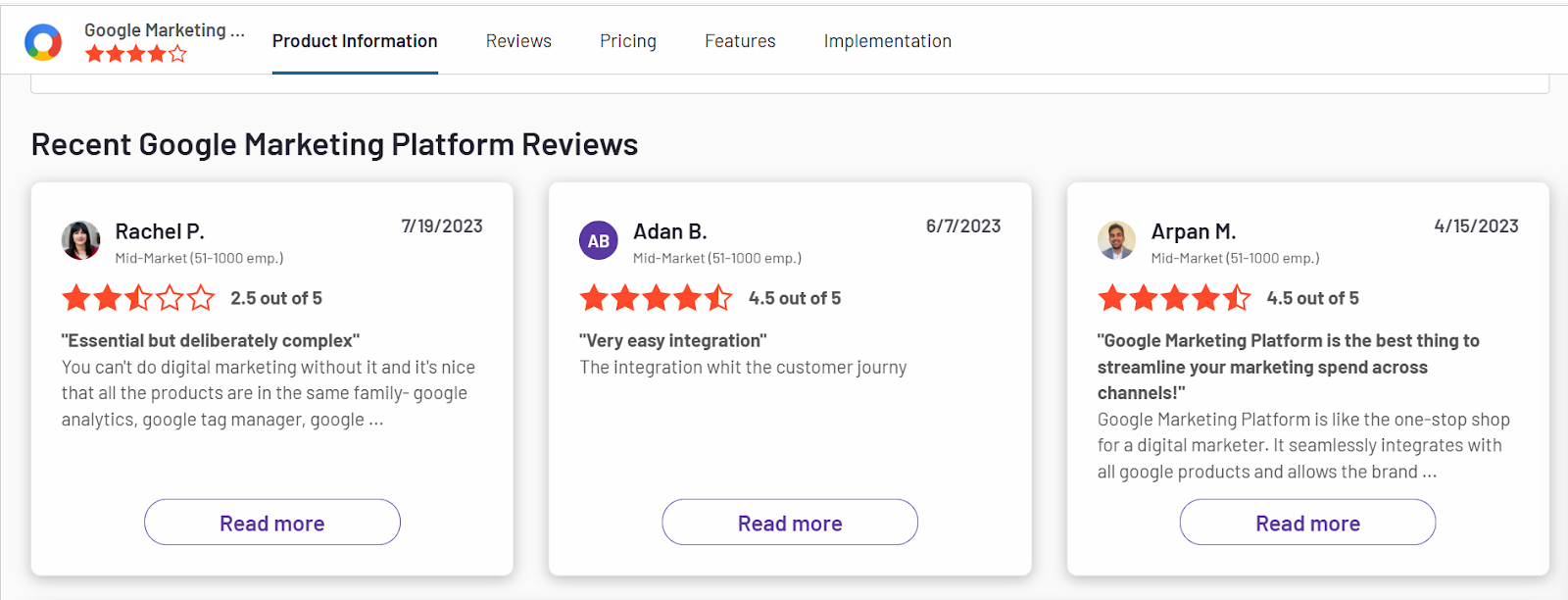Screen dimensions: 1568x600
Task: Click Rachel P.'s profile photo
Action: pyautogui.click(x=81, y=240)
